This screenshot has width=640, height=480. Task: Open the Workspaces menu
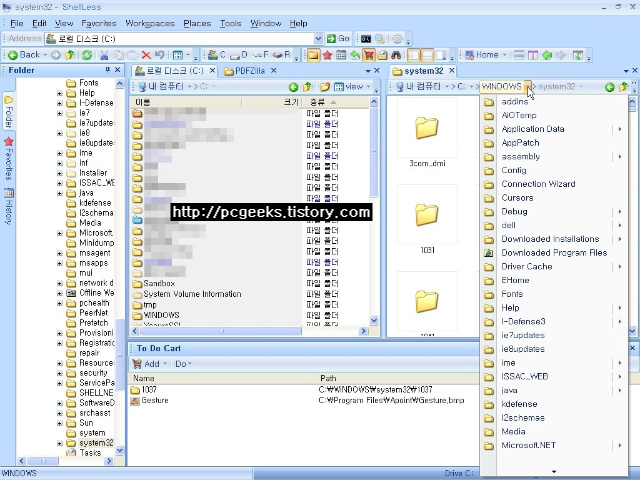[x=150, y=23]
